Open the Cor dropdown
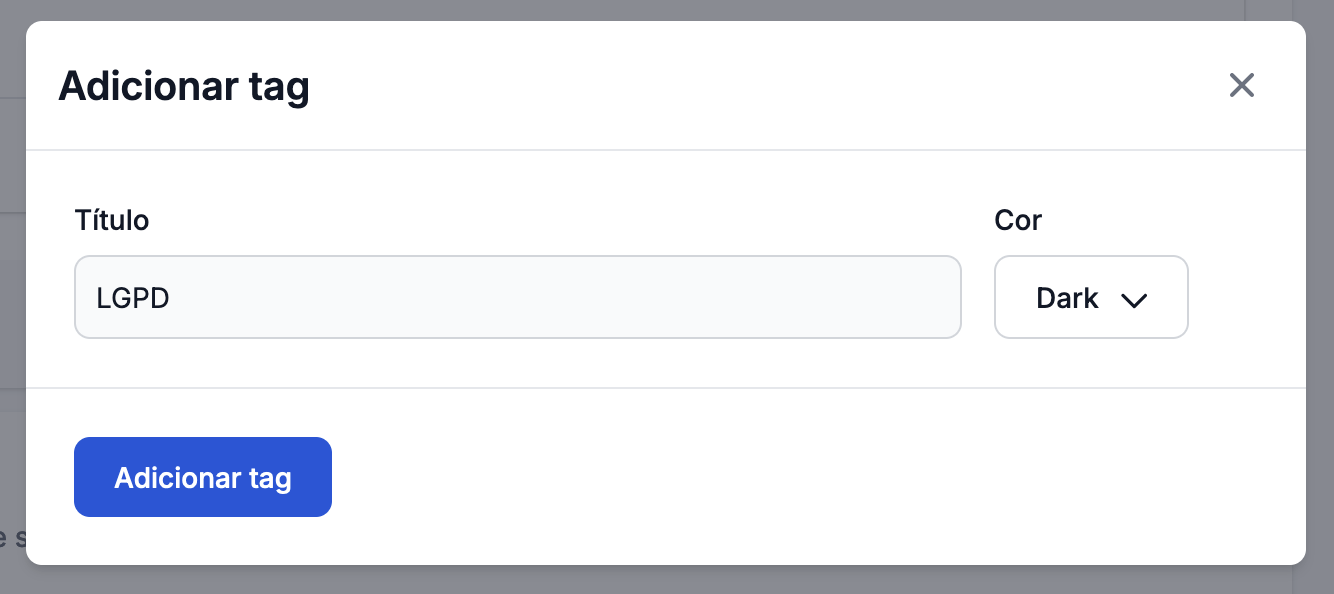 tap(1090, 298)
